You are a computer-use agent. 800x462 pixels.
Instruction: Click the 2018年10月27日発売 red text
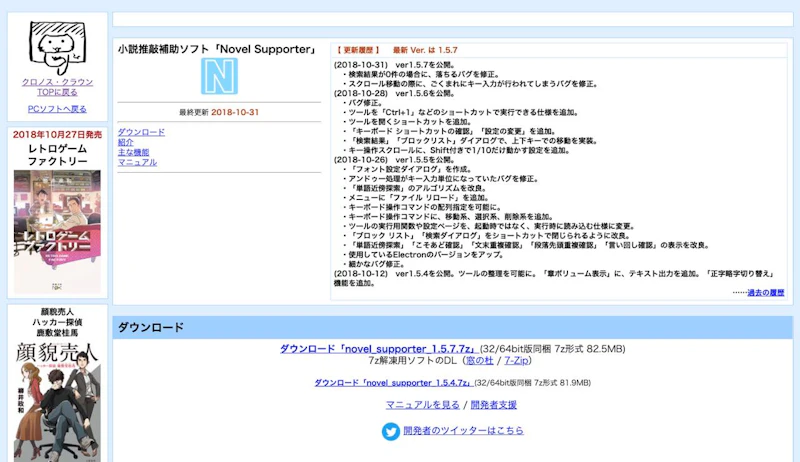tap(57, 135)
